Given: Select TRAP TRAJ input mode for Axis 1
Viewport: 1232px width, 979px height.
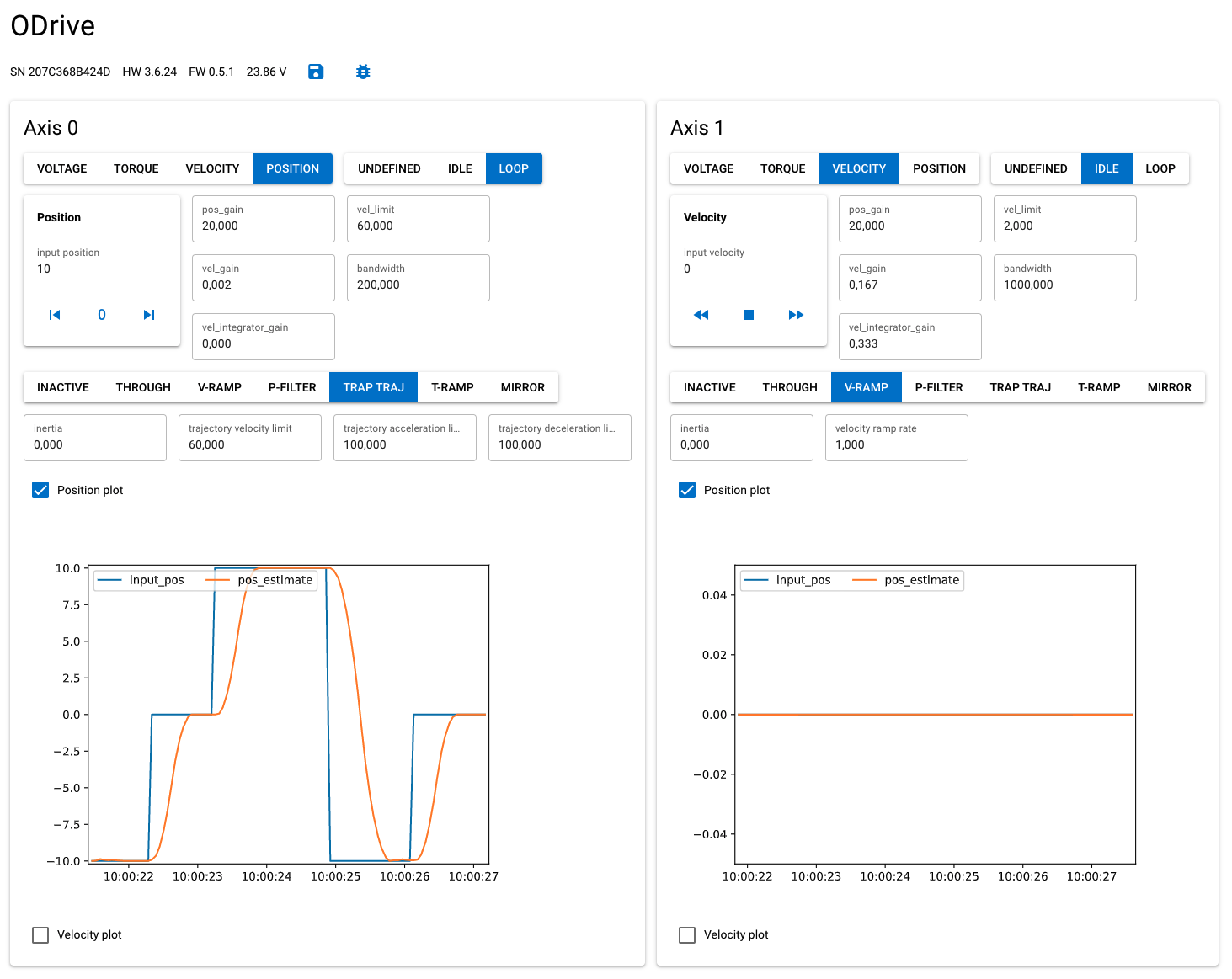Looking at the screenshot, I should [x=1021, y=387].
